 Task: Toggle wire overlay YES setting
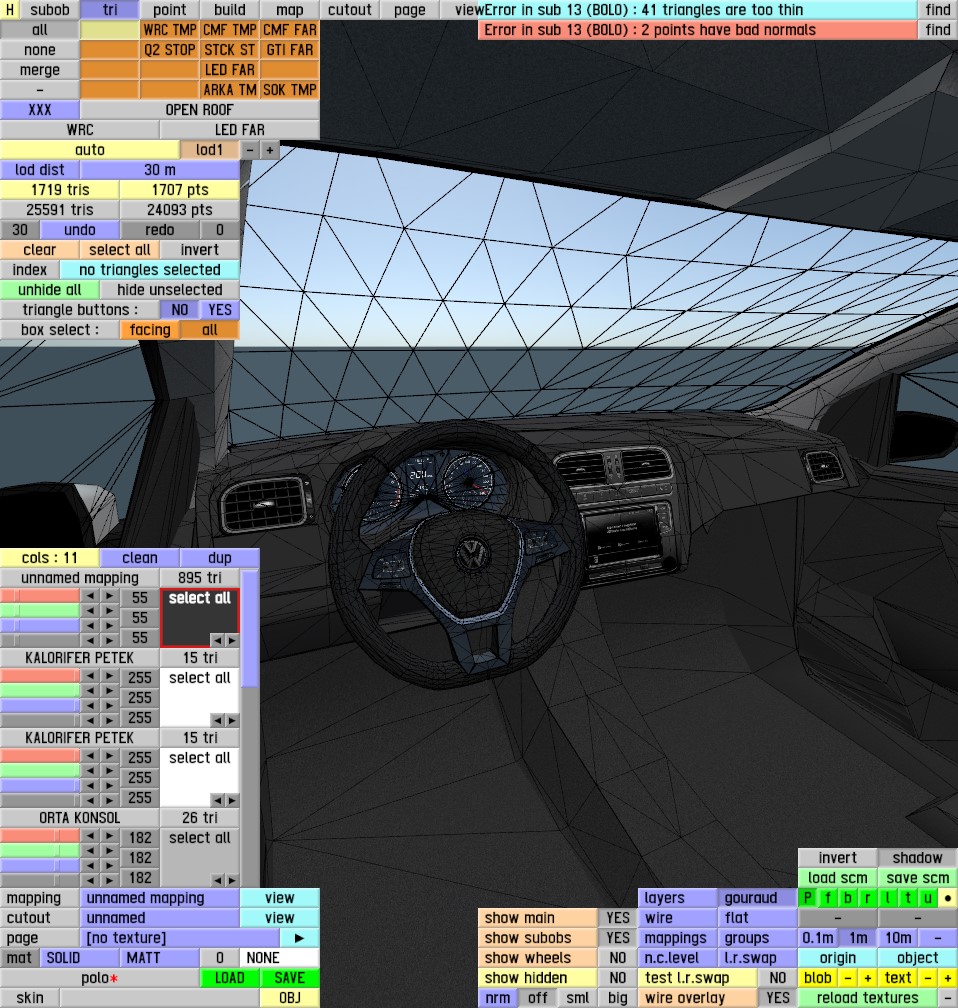tap(777, 998)
